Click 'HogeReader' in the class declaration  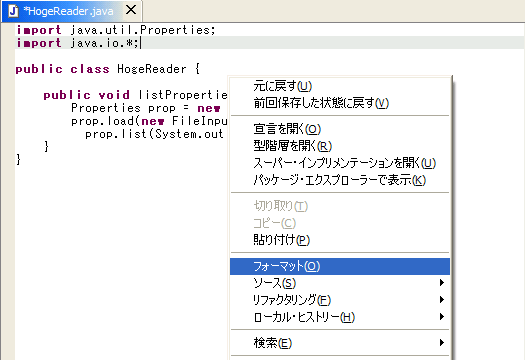[152, 69]
